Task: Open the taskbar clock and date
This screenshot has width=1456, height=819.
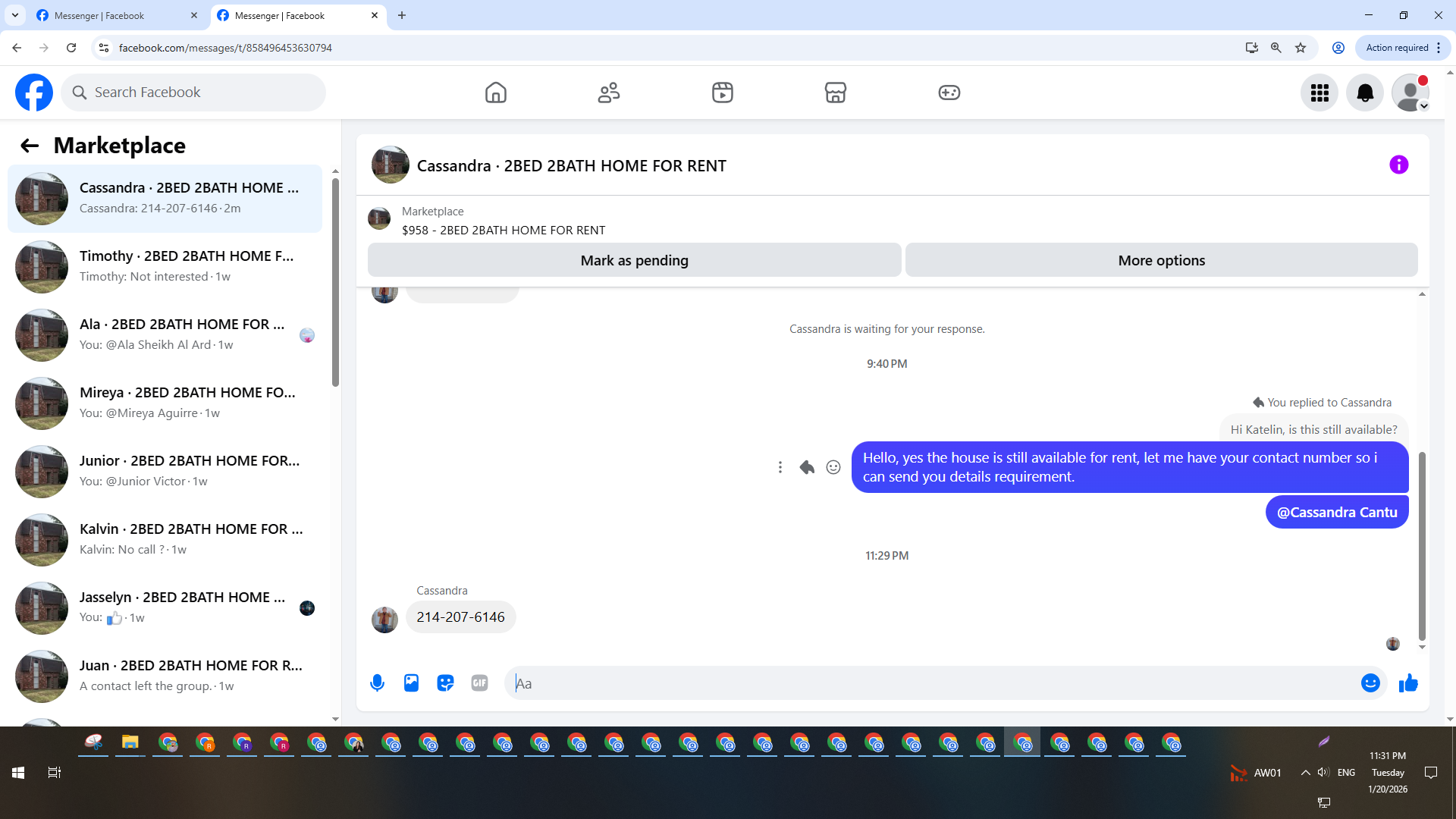Action: click(1388, 773)
